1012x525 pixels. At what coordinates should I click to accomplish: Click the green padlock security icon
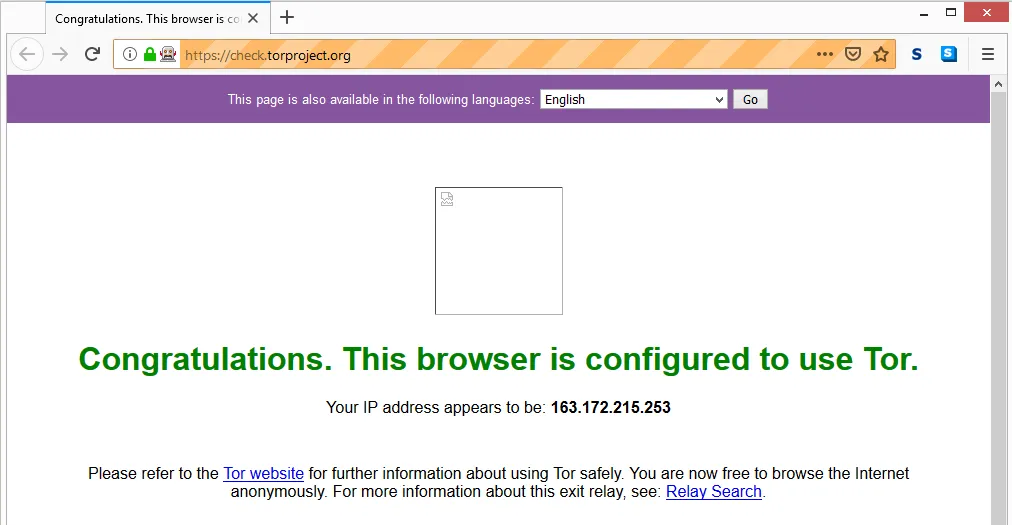[149, 54]
